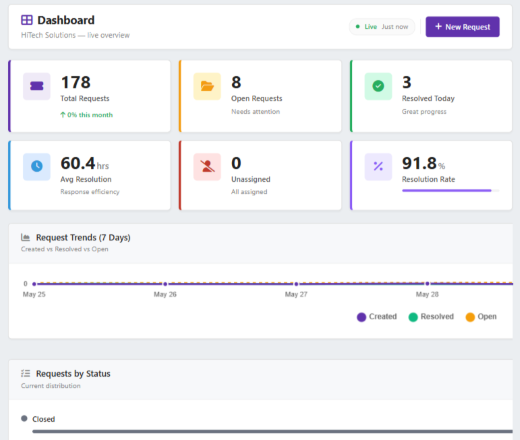Screen dimensions: 520x440
Task: Click the plus icon in New Request
Action: [x=438, y=26]
